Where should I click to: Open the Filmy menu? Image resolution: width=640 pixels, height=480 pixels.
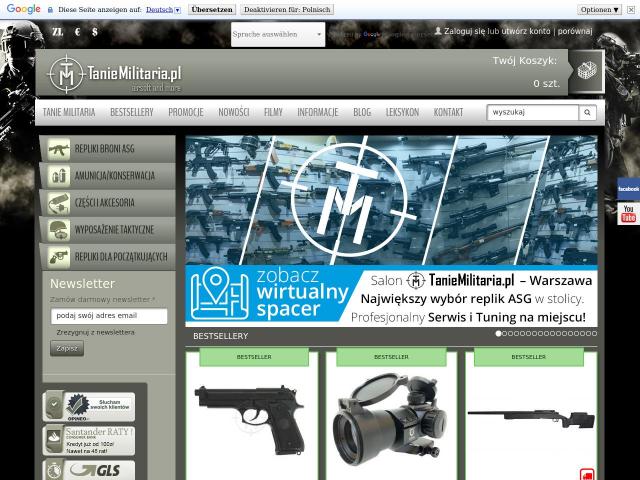click(273, 112)
